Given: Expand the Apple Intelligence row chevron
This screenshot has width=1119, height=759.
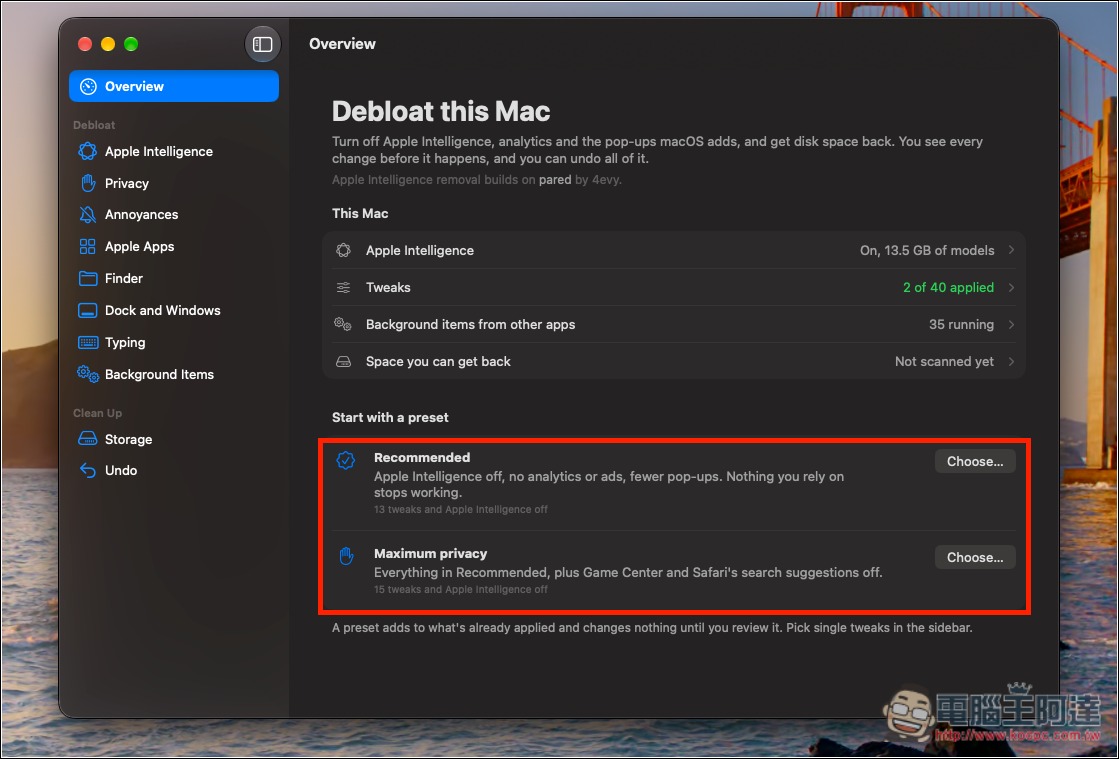Looking at the screenshot, I should (1011, 250).
